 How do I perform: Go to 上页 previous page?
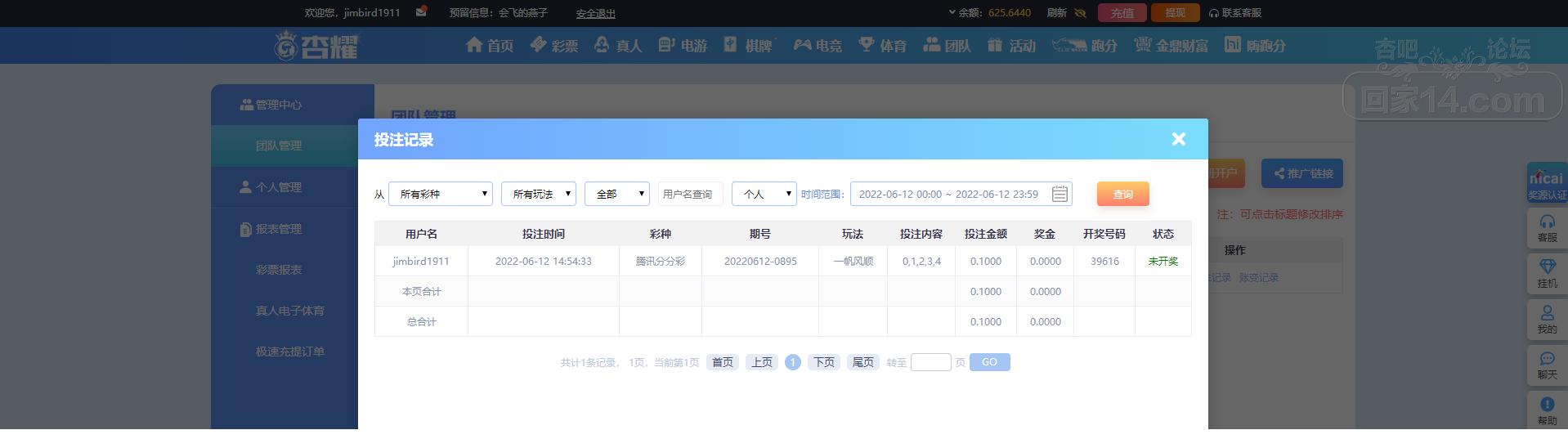click(x=762, y=362)
